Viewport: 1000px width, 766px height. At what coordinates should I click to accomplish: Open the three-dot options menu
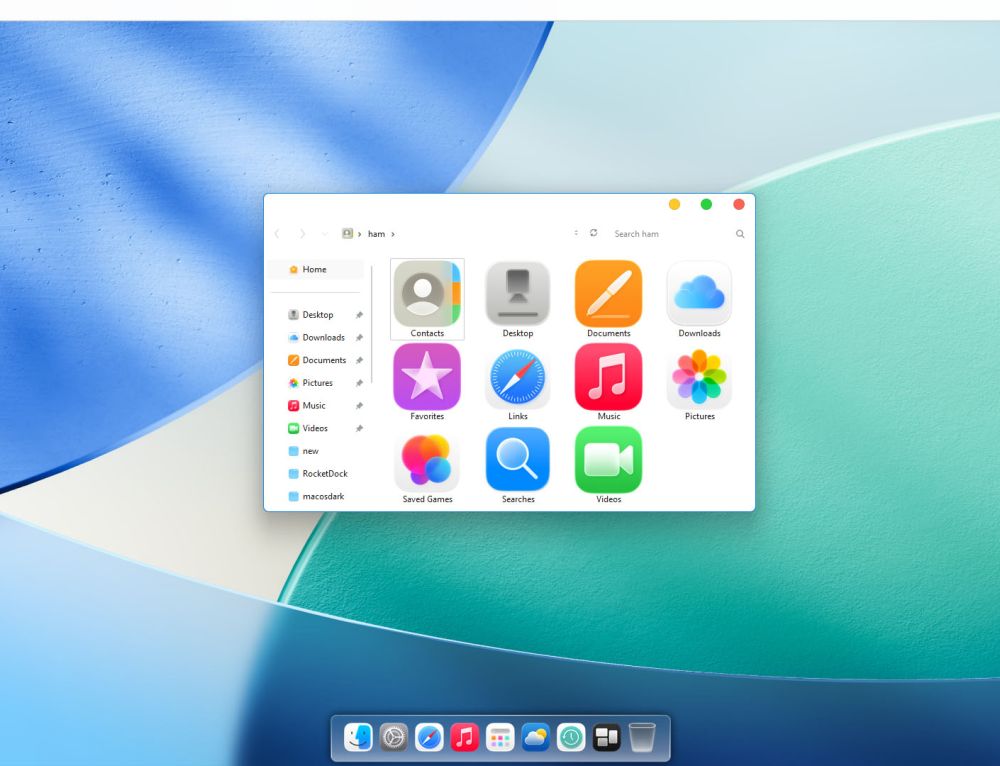tap(576, 233)
